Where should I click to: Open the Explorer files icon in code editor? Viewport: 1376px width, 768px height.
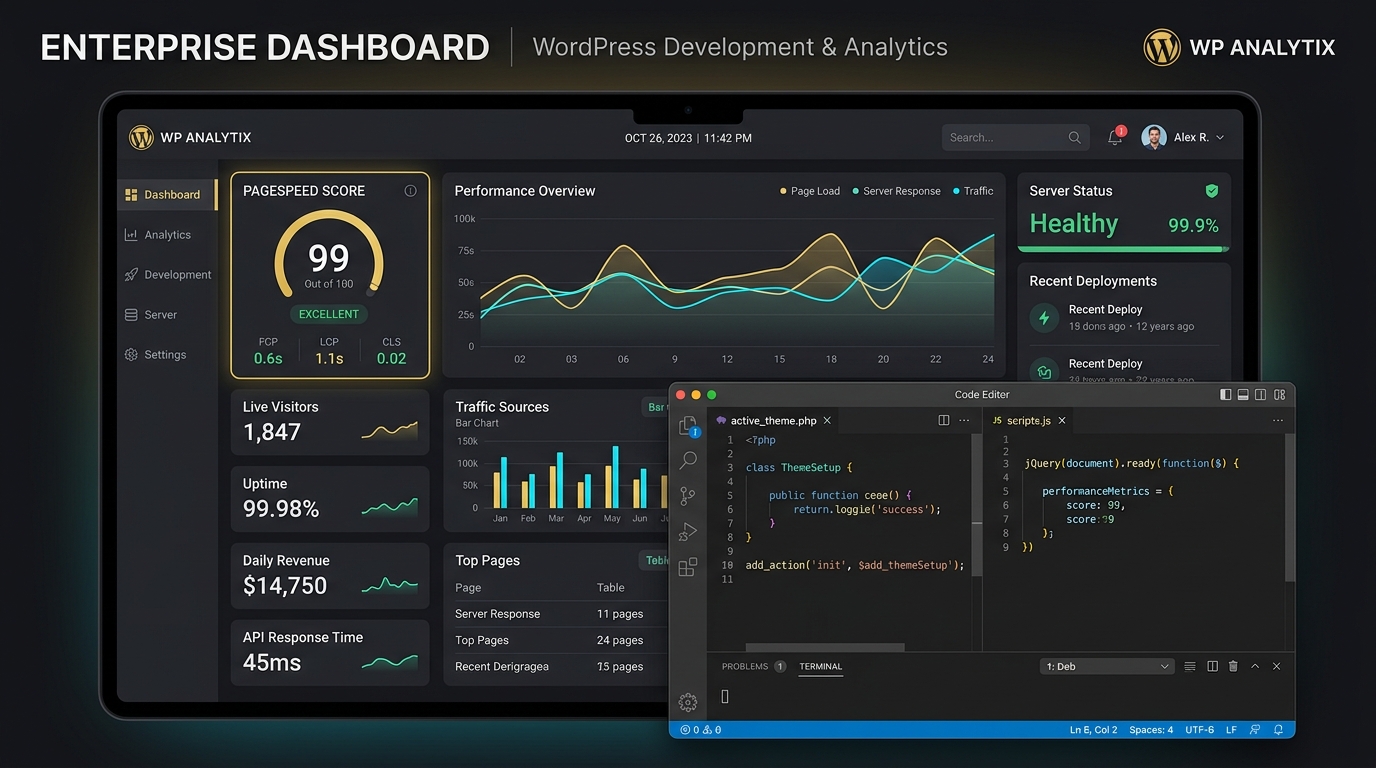[x=688, y=426]
